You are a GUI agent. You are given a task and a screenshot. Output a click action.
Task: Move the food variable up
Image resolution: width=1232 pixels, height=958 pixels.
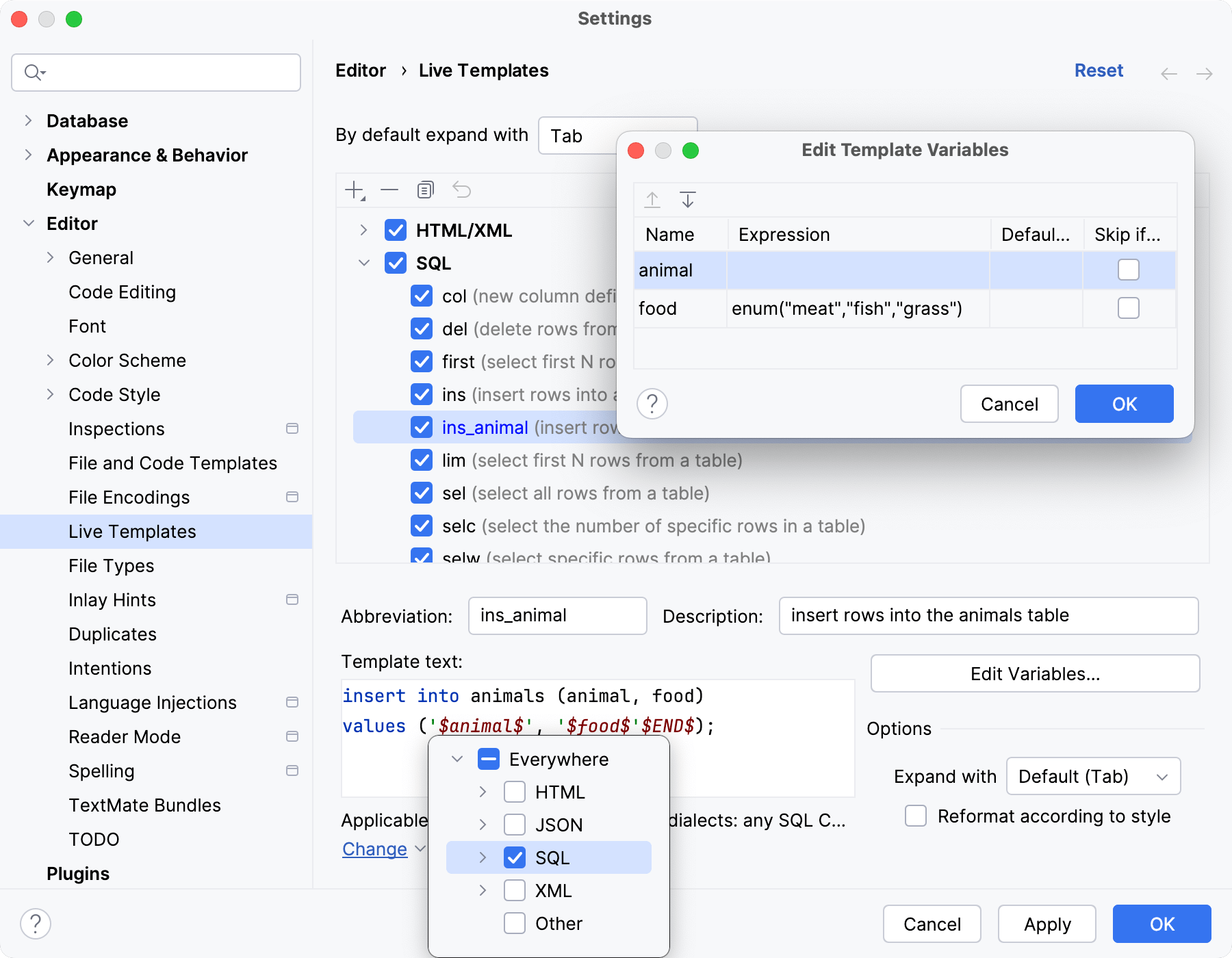click(652, 200)
